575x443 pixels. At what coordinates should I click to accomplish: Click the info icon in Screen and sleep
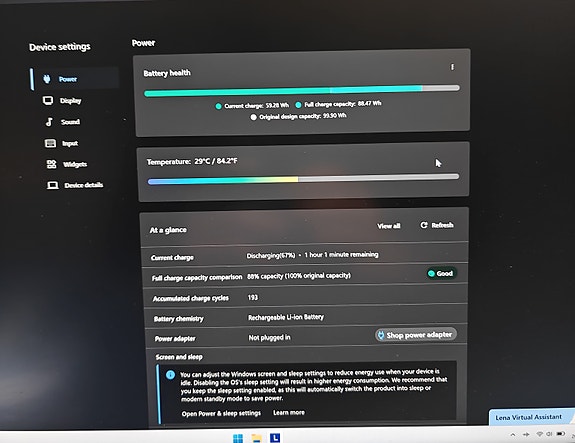(x=170, y=375)
